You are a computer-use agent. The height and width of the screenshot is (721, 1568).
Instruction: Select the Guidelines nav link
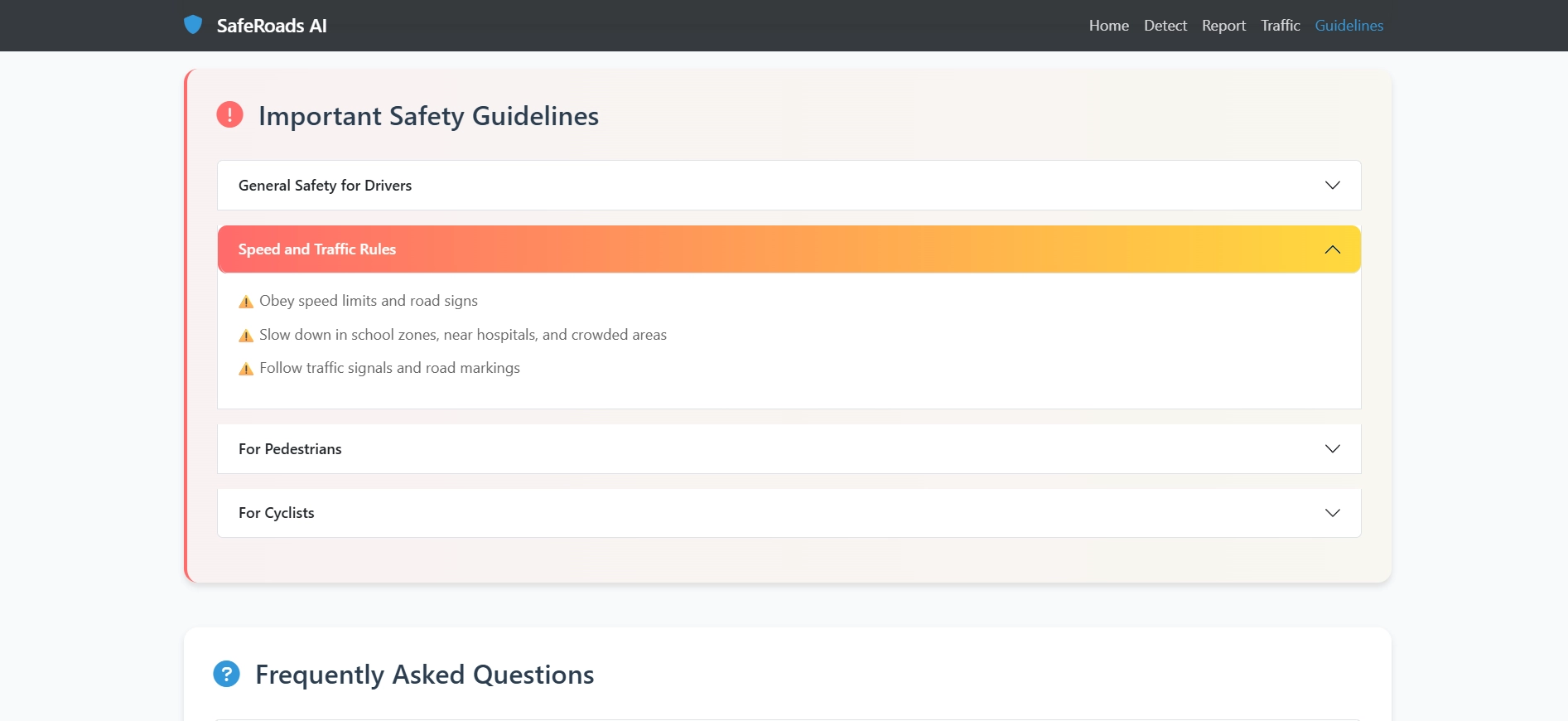coord(1348,26)
